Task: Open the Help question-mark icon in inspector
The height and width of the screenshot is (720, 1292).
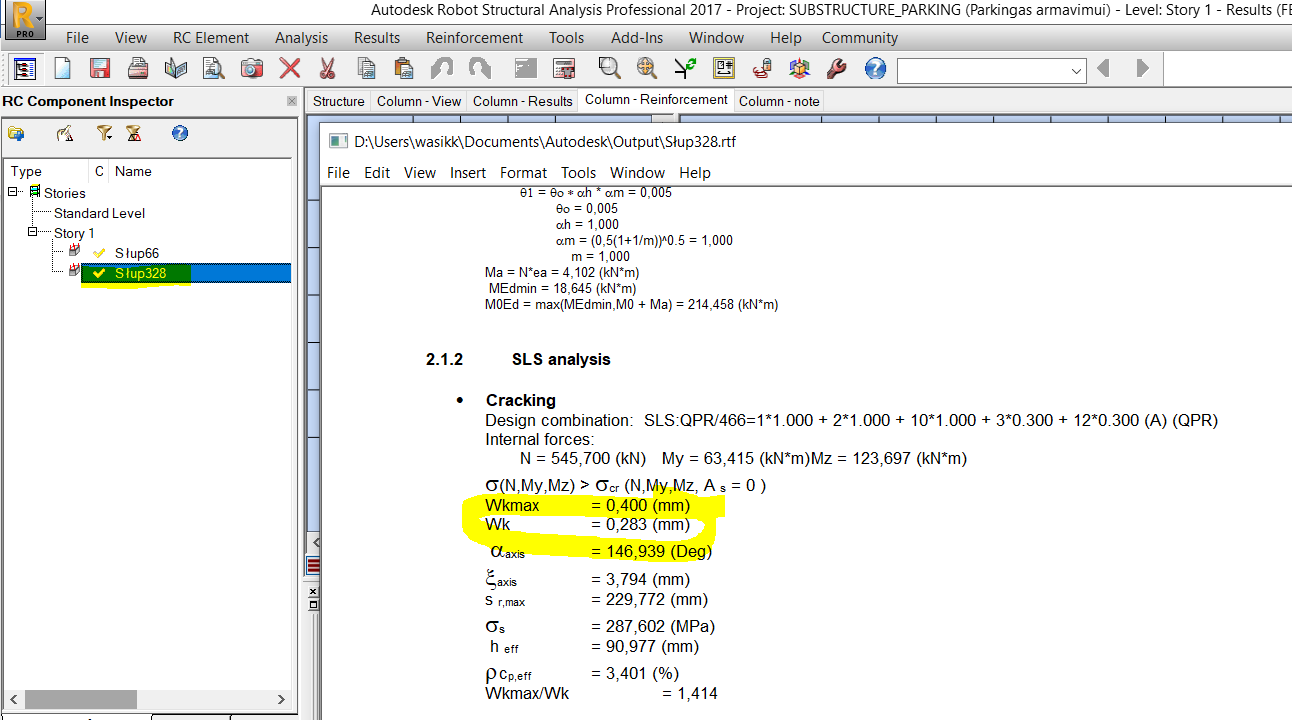Action: [x=179, y=133]
